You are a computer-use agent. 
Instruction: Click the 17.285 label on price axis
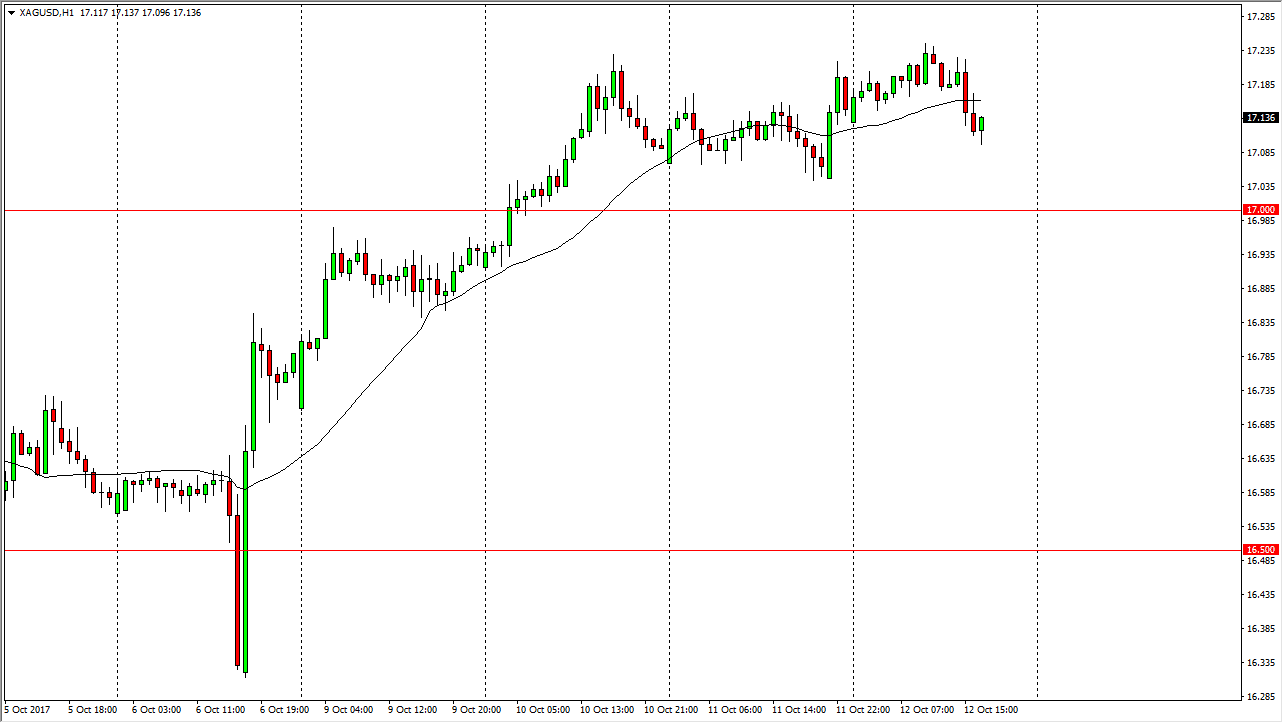pos(1258,17)
